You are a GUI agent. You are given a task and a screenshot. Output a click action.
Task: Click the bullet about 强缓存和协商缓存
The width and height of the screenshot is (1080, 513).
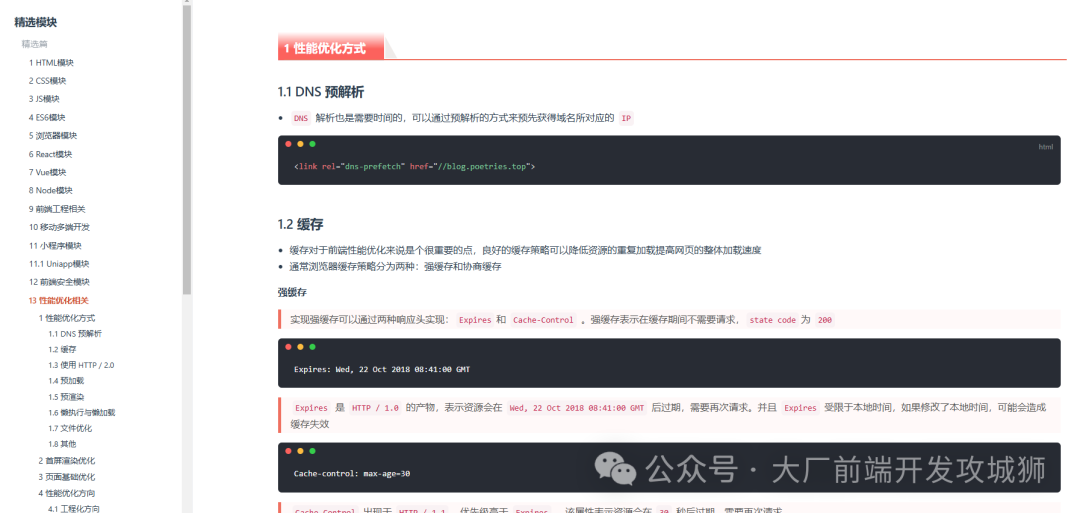coord(395,266)
